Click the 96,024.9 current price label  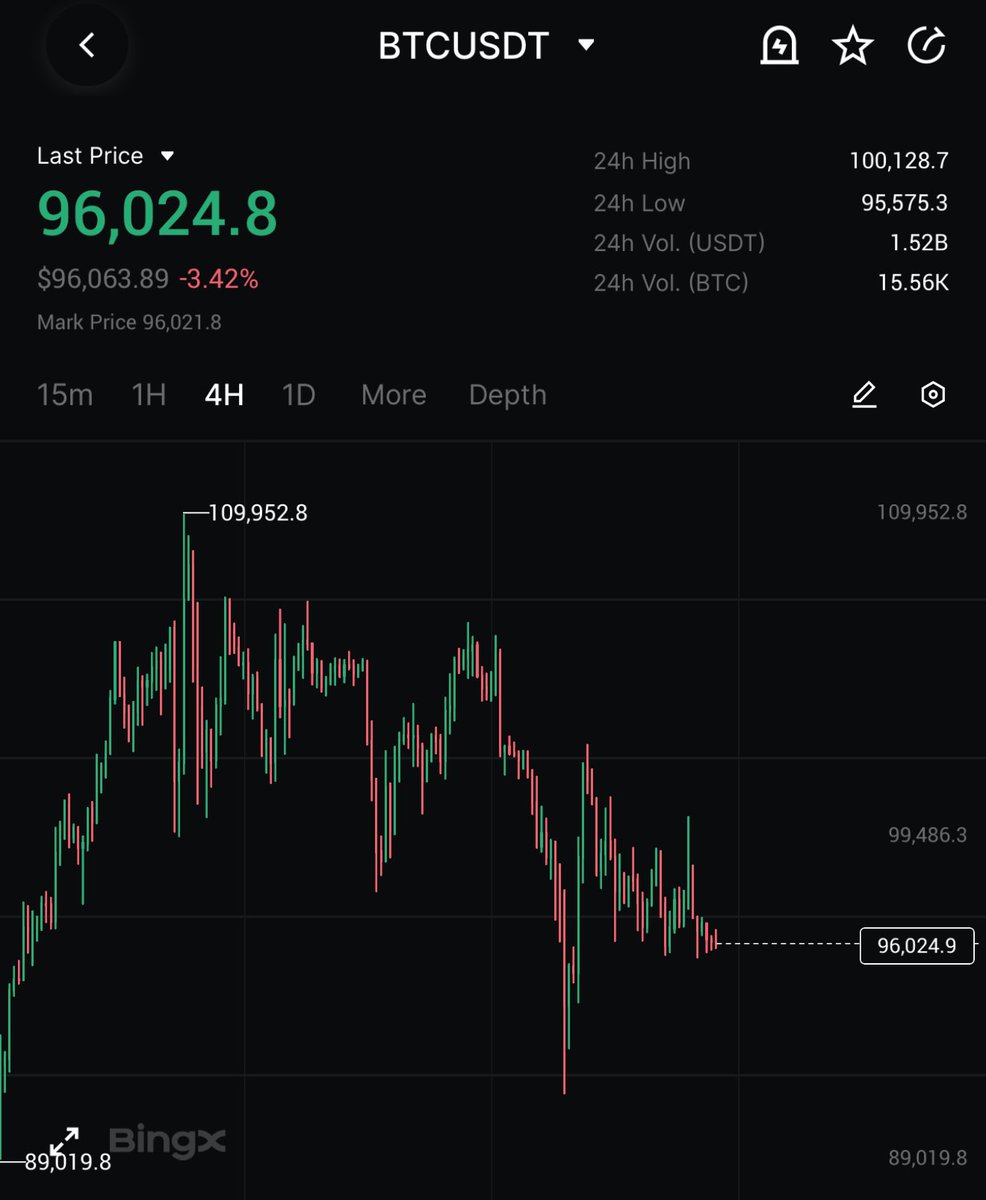[x=916, y=945]
